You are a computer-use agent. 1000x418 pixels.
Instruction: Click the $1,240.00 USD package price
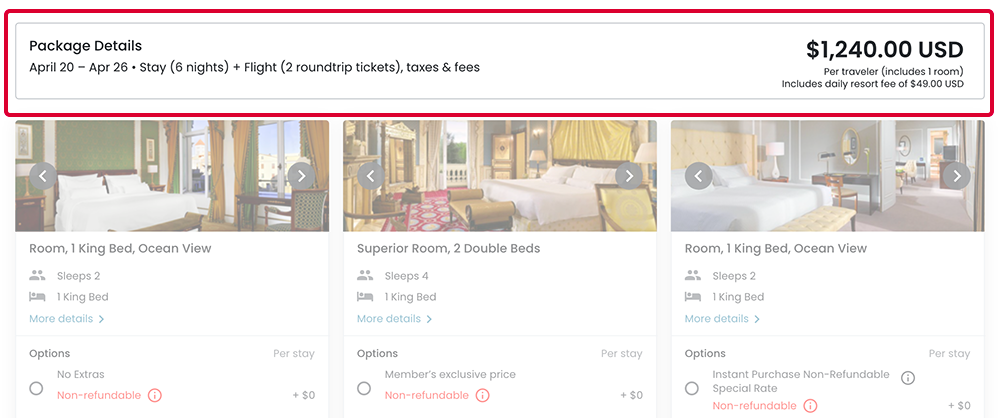point(884,50)
